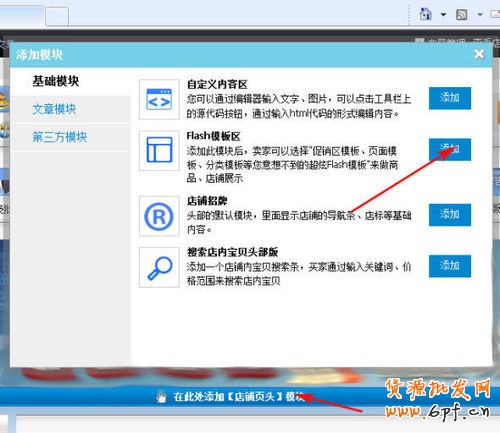Add the 搜索店内宝贝头部版 module

[450, 266]
